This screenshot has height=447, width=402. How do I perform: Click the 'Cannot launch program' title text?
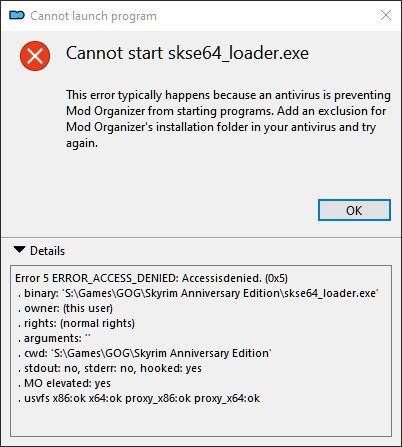pyautogui.click(x=93, y=16)
